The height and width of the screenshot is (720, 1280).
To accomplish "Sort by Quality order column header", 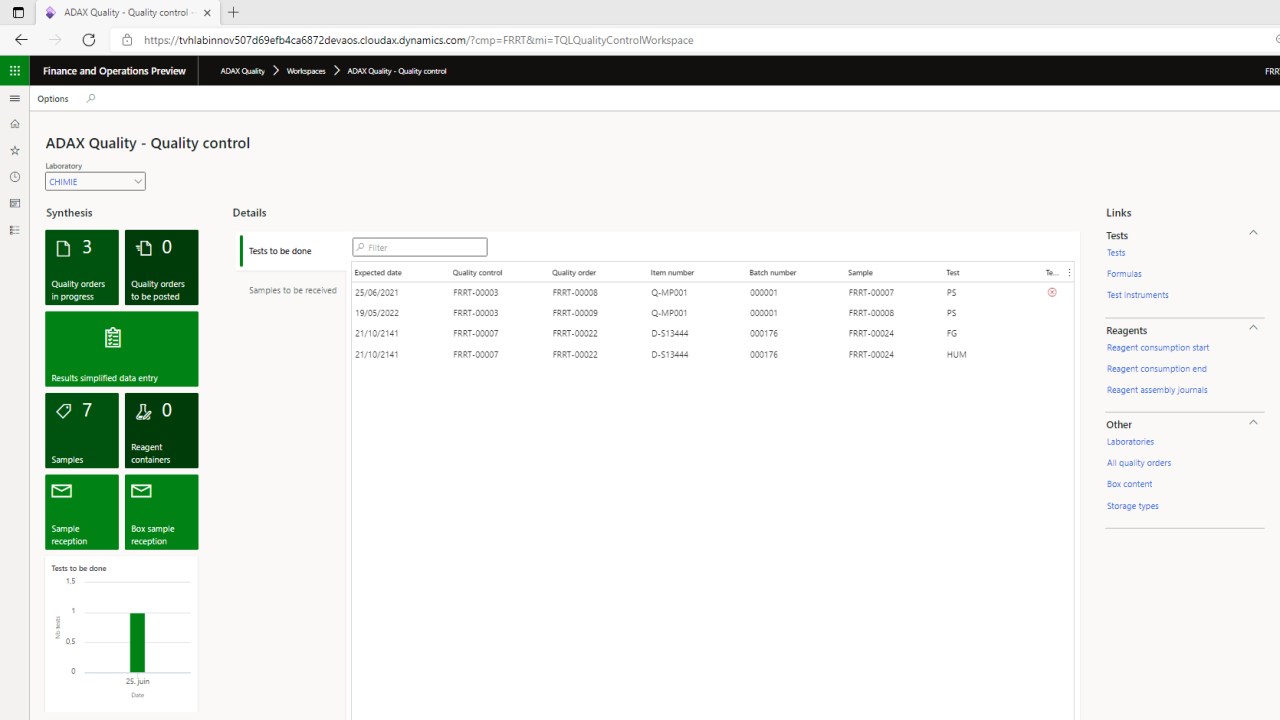I will point(574,273).
